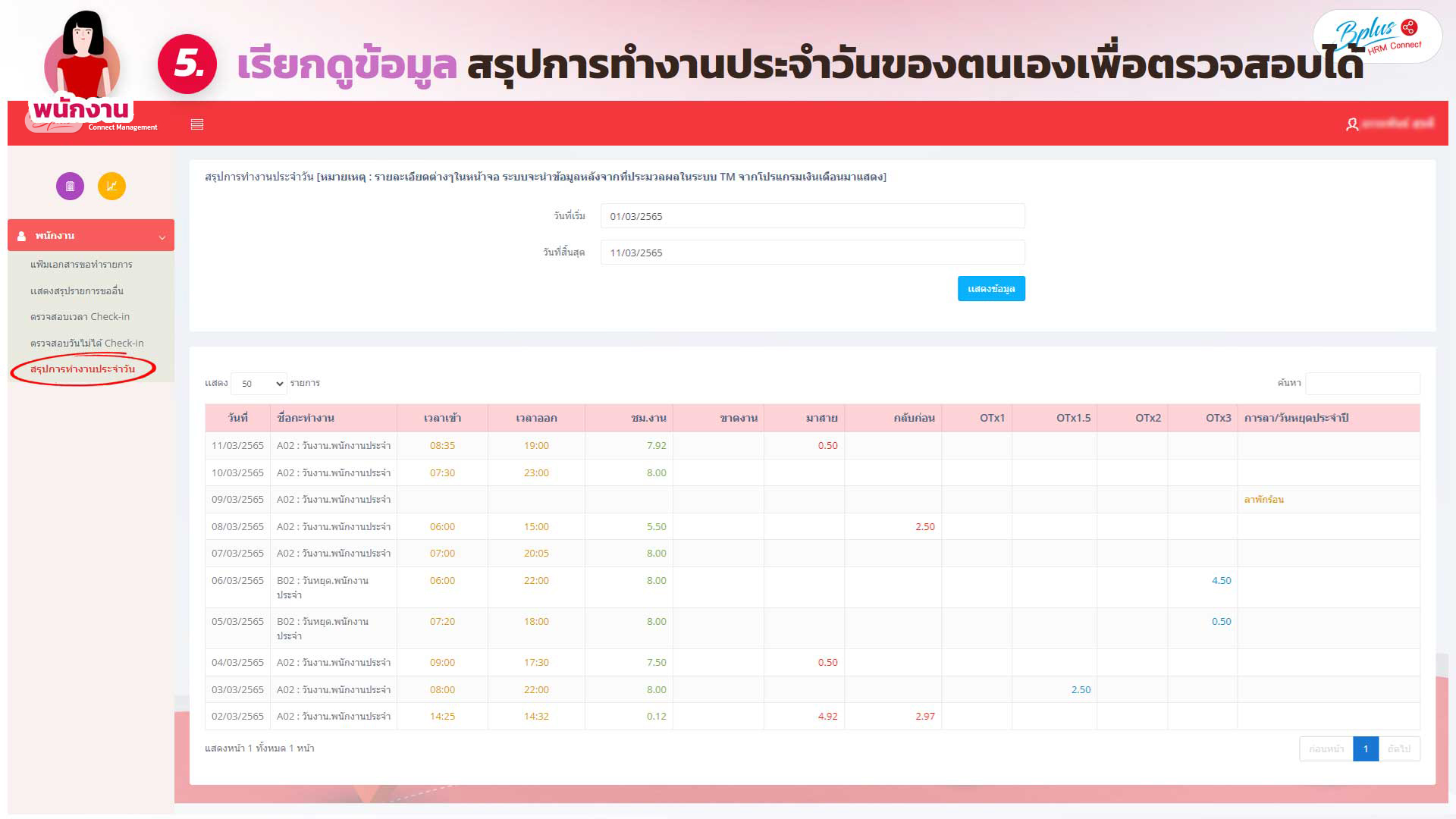Click the ค้นหา search box
Image resolution: width=1456 pixels, height=819 pixels.
1362,384
